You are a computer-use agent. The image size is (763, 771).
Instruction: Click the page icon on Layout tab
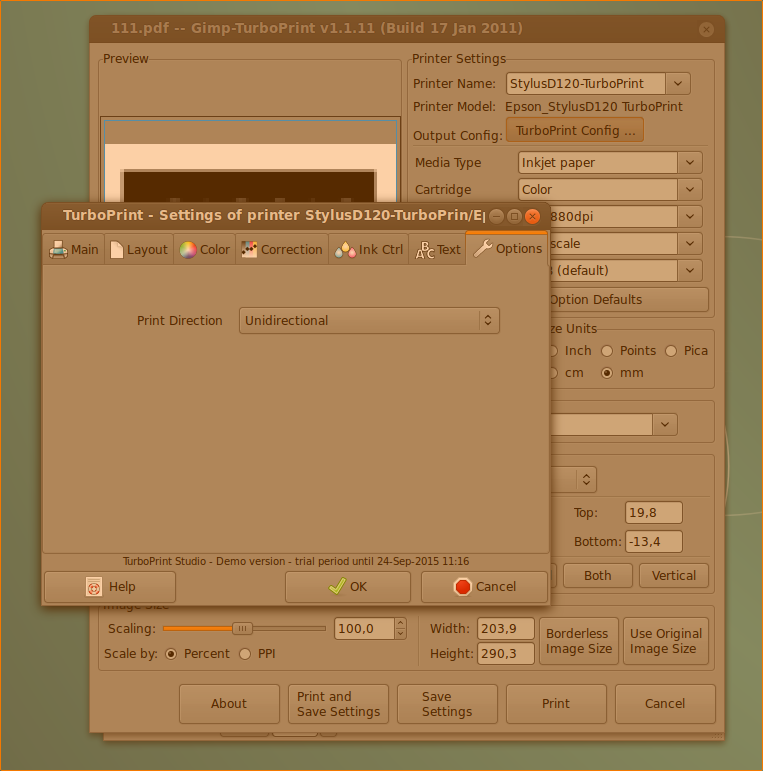117,250
